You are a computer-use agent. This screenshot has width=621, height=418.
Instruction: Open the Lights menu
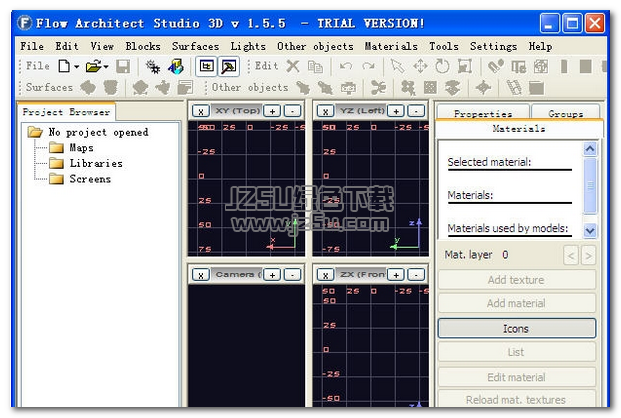248,46
